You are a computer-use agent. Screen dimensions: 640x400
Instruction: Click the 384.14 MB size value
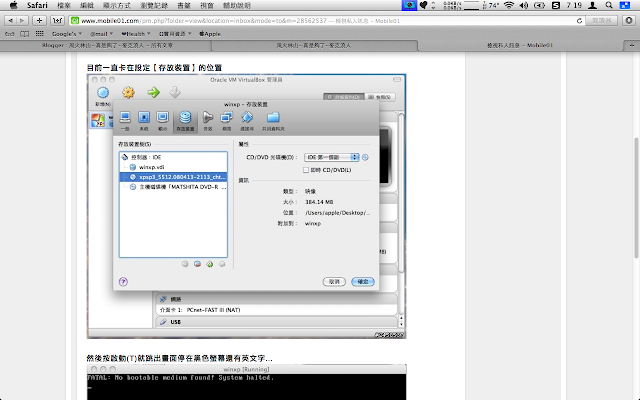319,202
